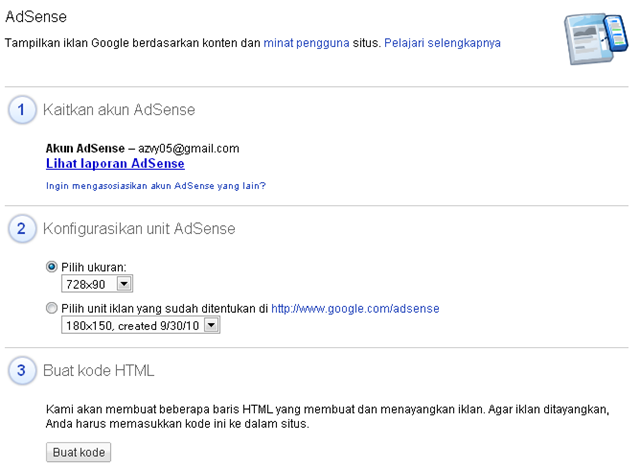The width and height of the screenshot is (640, 468).
Task: Click the 'Buat kode HTML' heading
Action: click(x=99, y=370)
